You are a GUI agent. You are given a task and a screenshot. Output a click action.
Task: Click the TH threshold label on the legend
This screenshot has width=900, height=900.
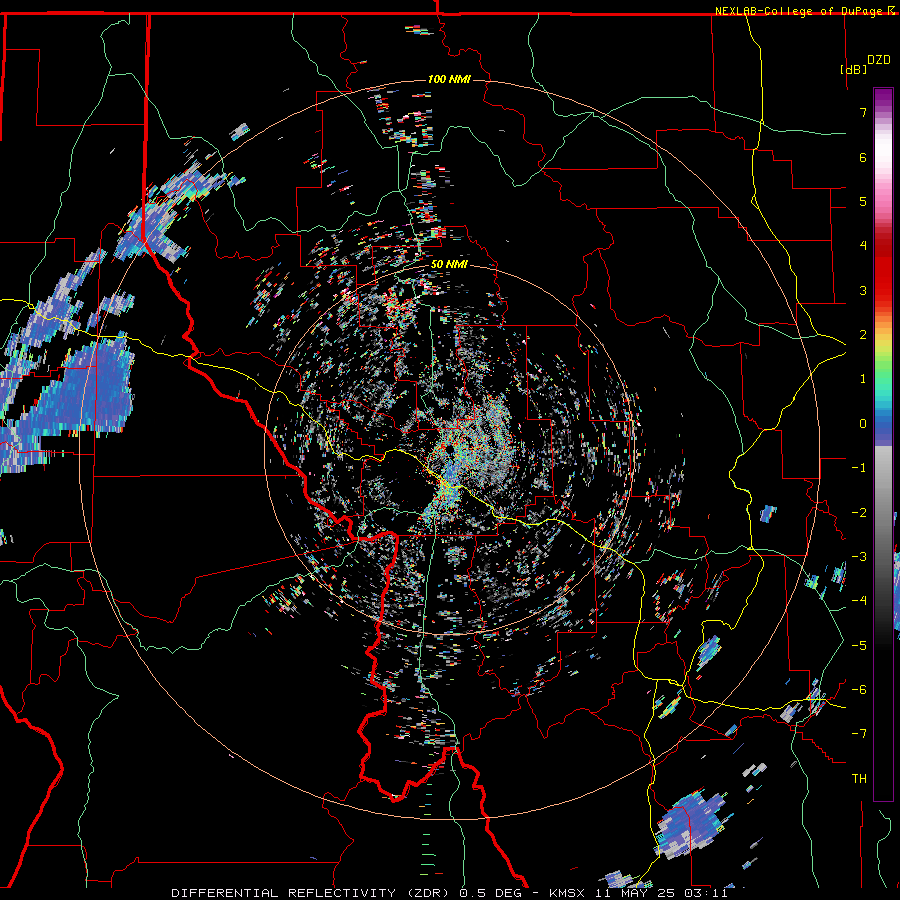859,779
